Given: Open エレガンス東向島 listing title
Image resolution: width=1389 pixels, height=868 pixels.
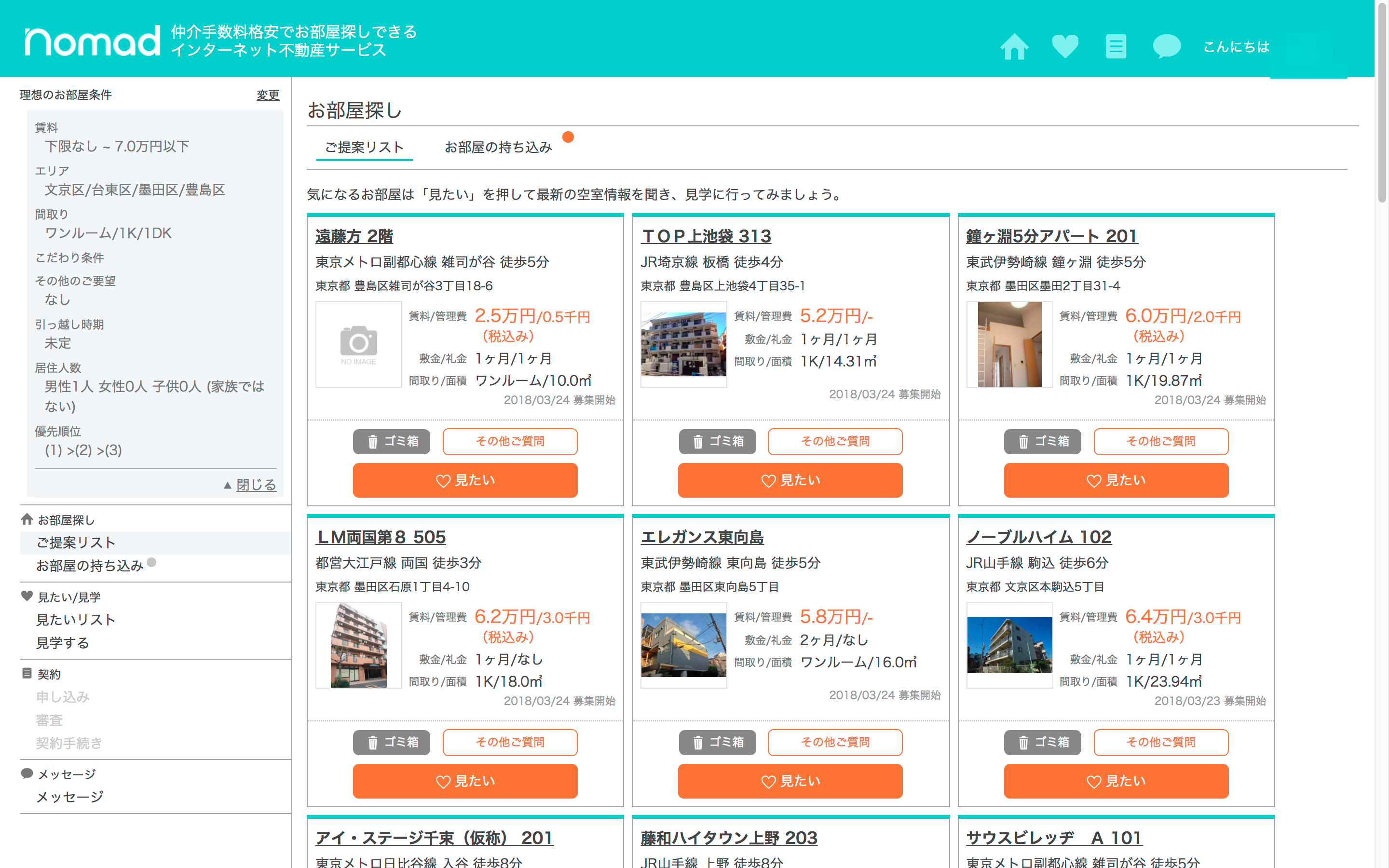Looking at the screenshot, I should click(702, 537).
